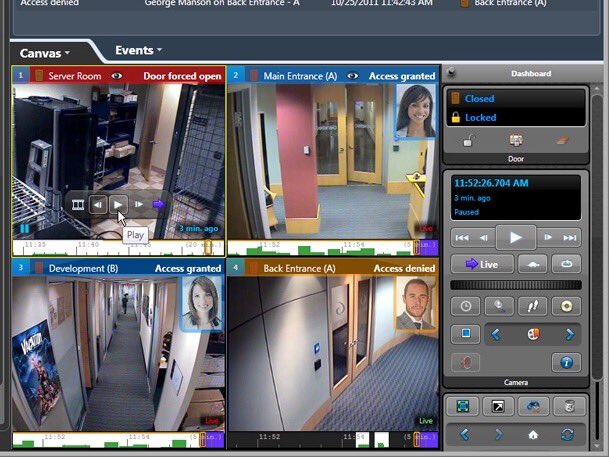The height and width of the screenshot is (457, 609).
Task: Toggle loop playback button
Action: pyautogui.click(x=566, y=264)
